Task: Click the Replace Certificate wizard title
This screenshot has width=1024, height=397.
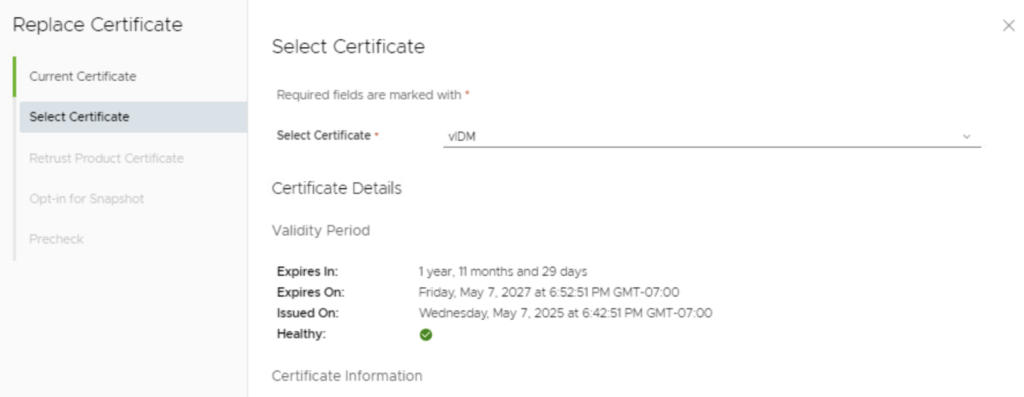Action: 98,25
